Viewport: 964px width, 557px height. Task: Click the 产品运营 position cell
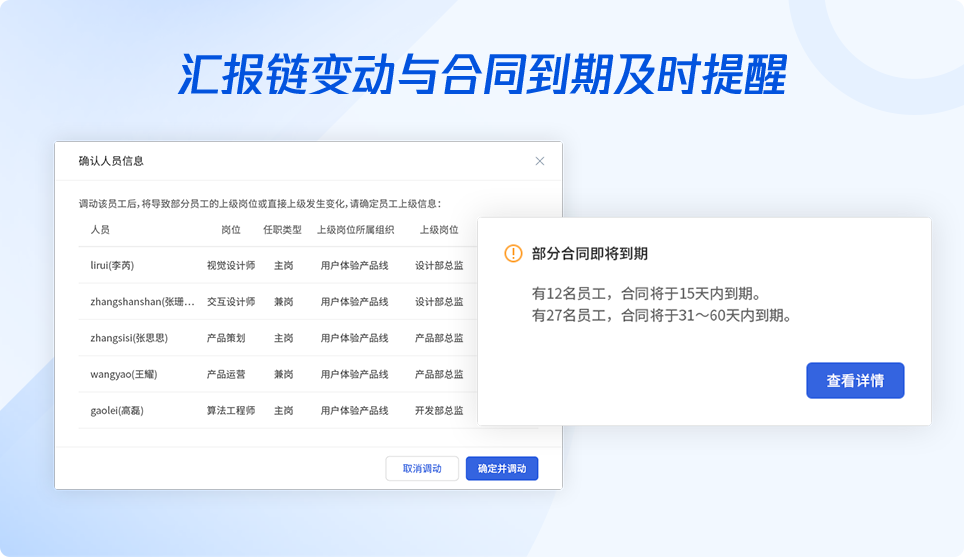tap(226, 374)
